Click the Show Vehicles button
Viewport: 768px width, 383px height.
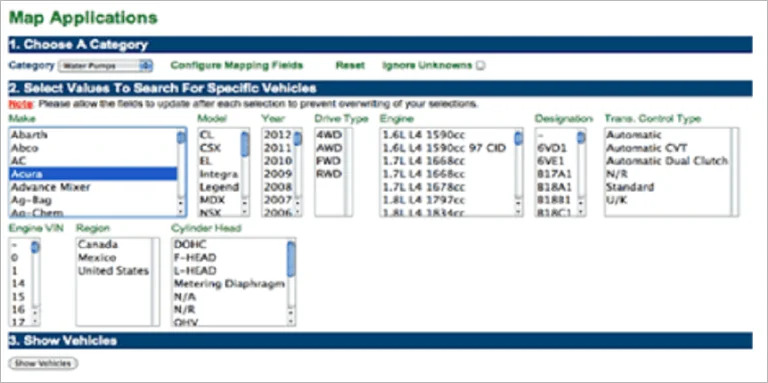(43, 363)
